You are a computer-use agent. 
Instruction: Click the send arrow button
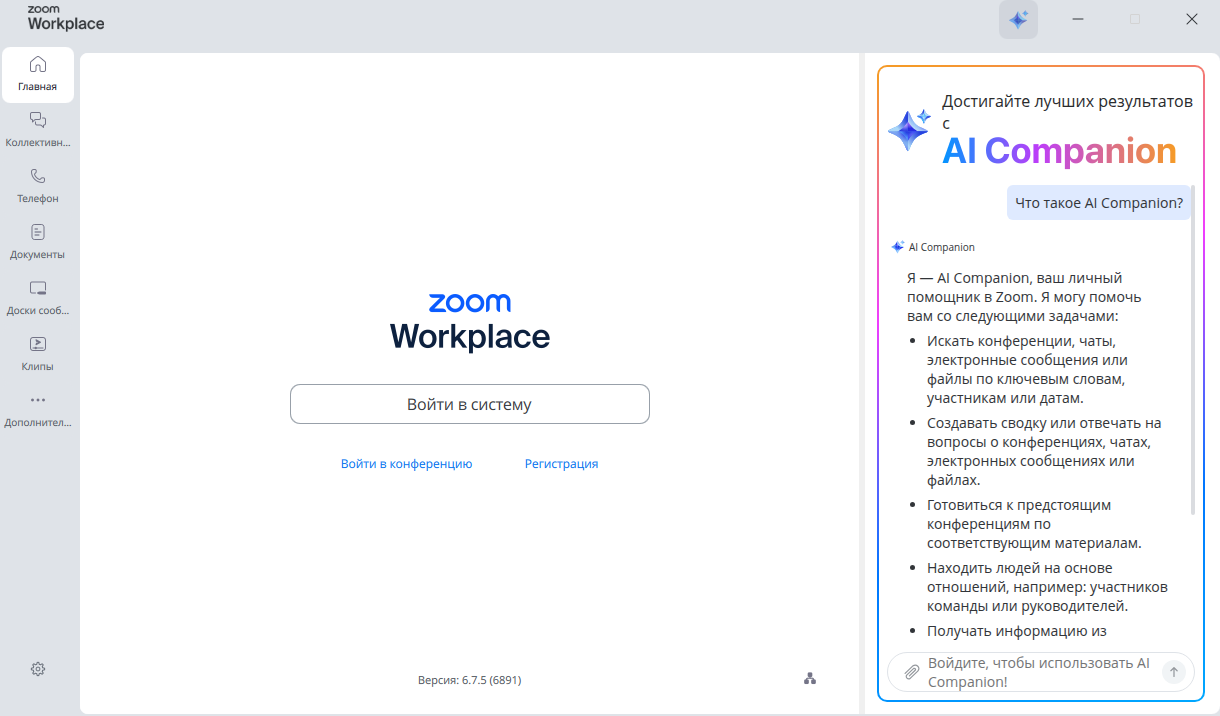coord(1174,672)
